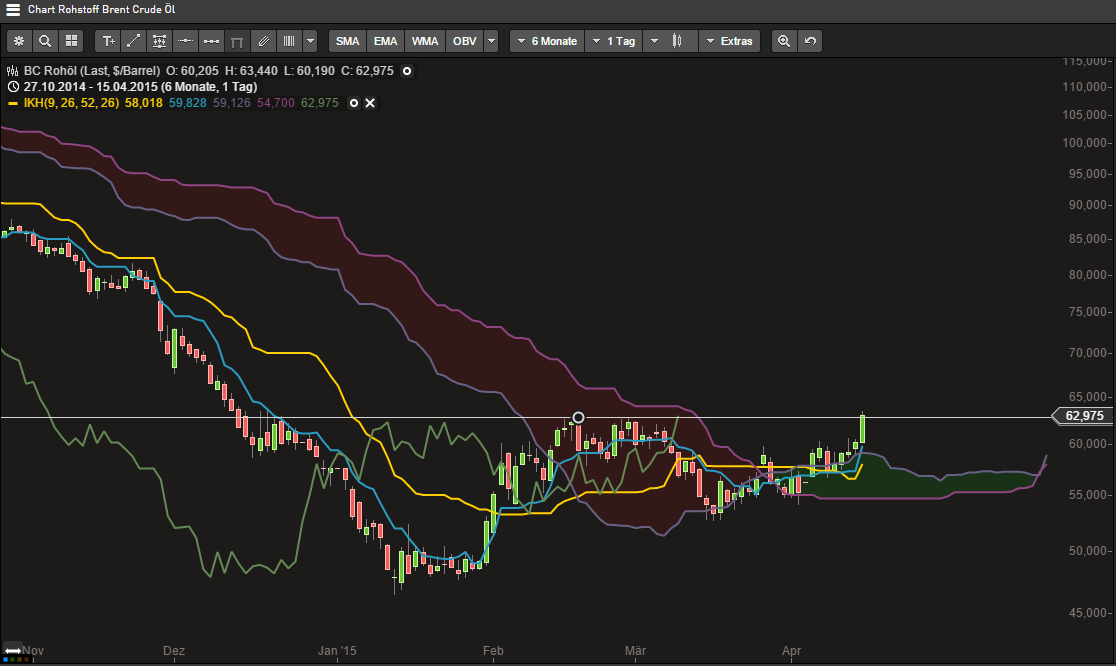
Task: Open the hamburger menu beside Chart Rohstoff title
Action: pyautogui.click(x=10, y=8)
